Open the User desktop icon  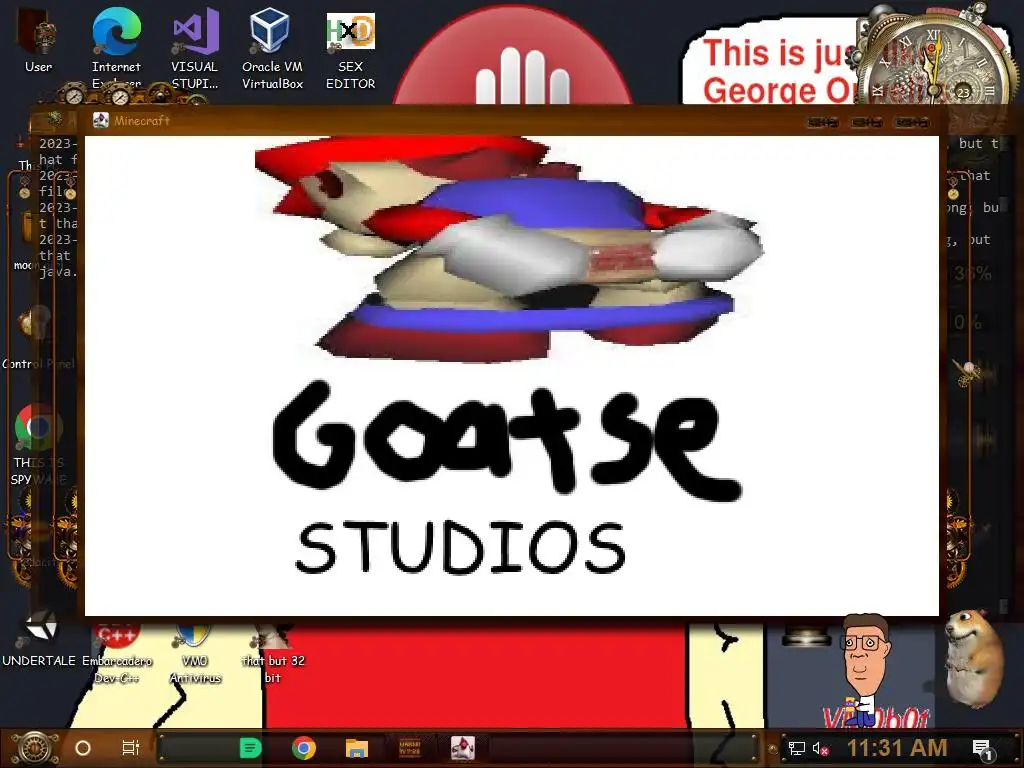(x=38, y=39)
